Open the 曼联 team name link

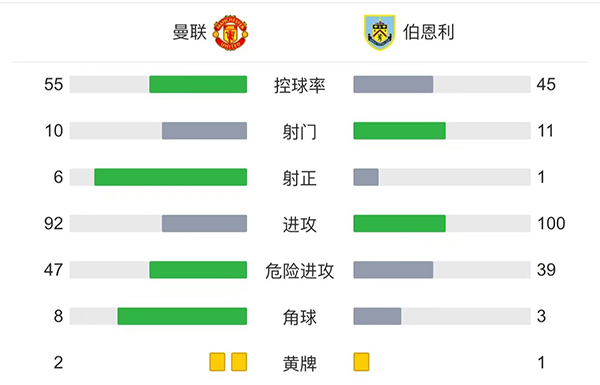pos(190,32)
